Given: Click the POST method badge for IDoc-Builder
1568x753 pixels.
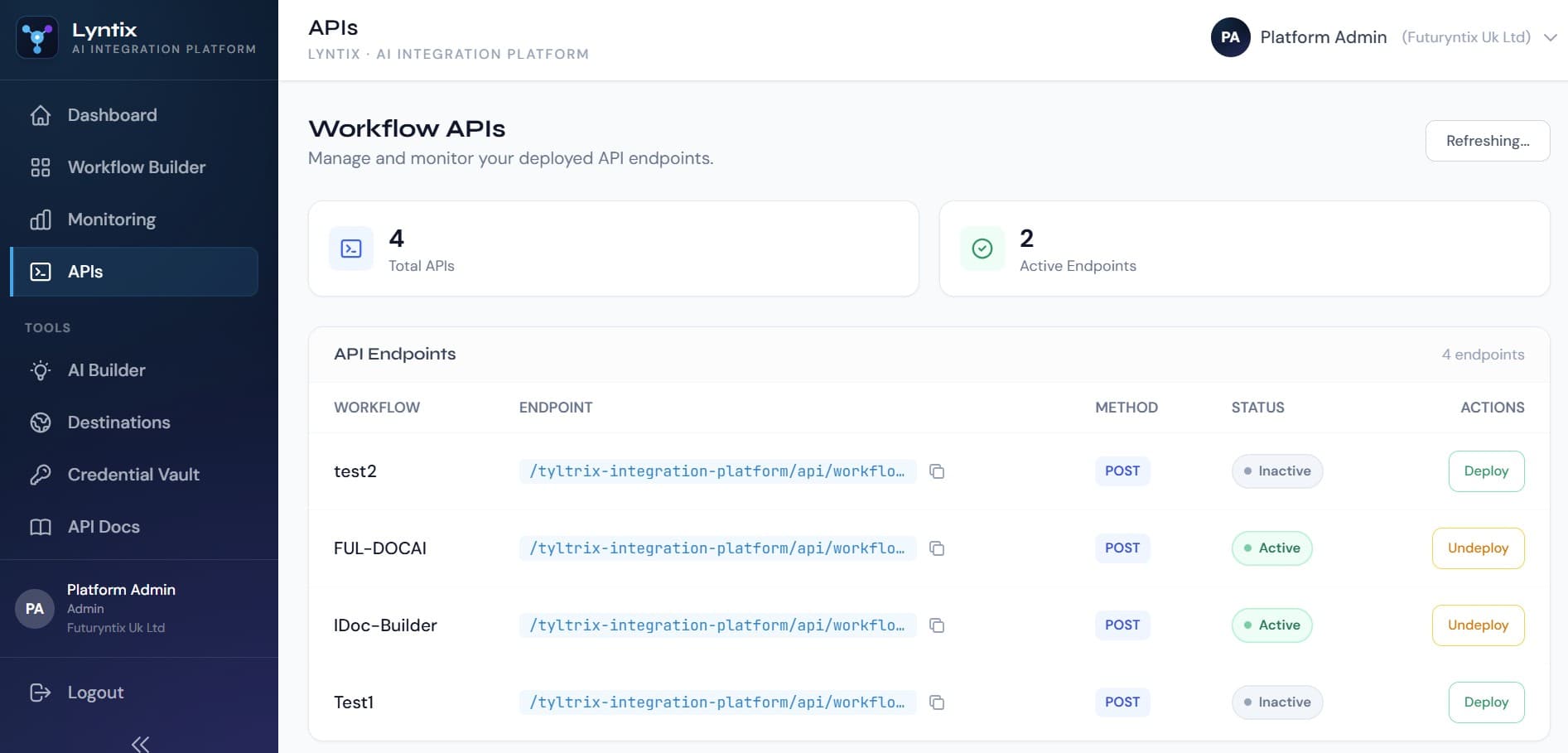Looking at the screenshot, I should (x=1122, y=625).
